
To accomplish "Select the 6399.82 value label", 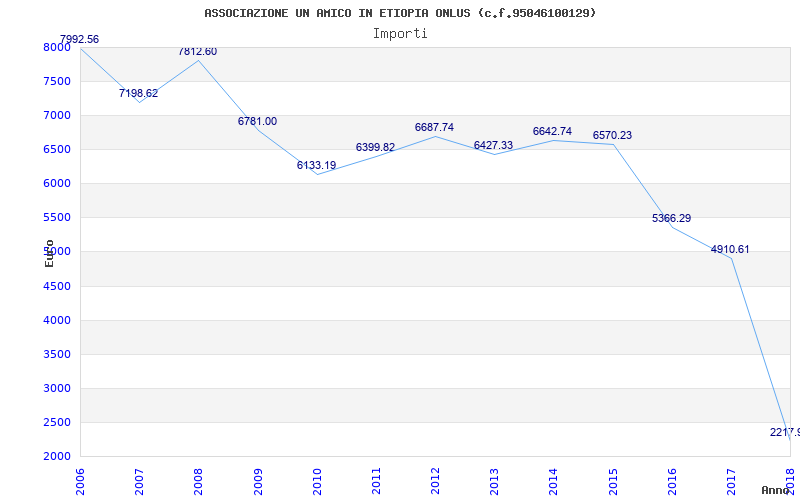I will (376, 147).
